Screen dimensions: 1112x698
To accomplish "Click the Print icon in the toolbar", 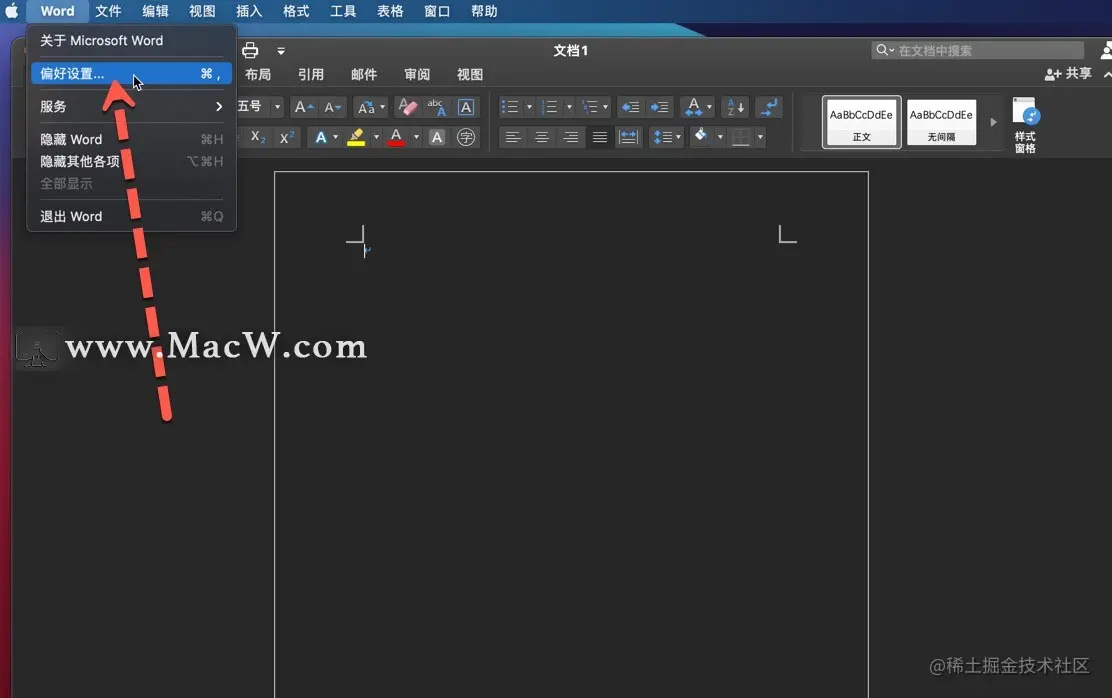I will [250, 50].
